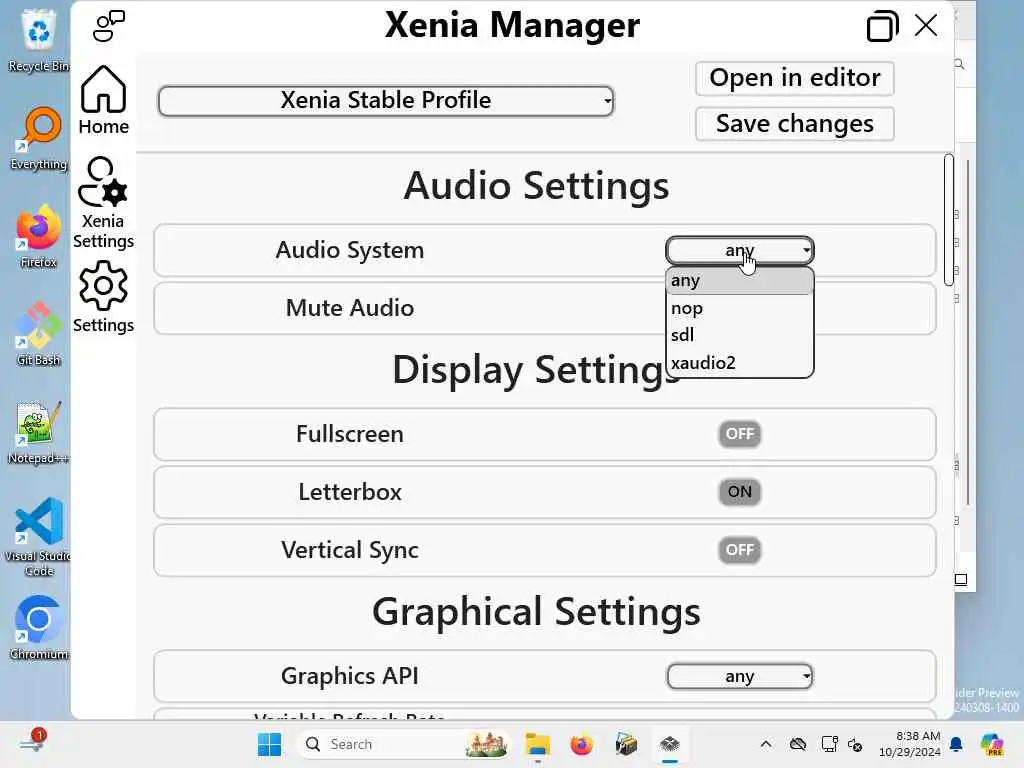Open the Graphics API dropdown

tap(739, 676)
